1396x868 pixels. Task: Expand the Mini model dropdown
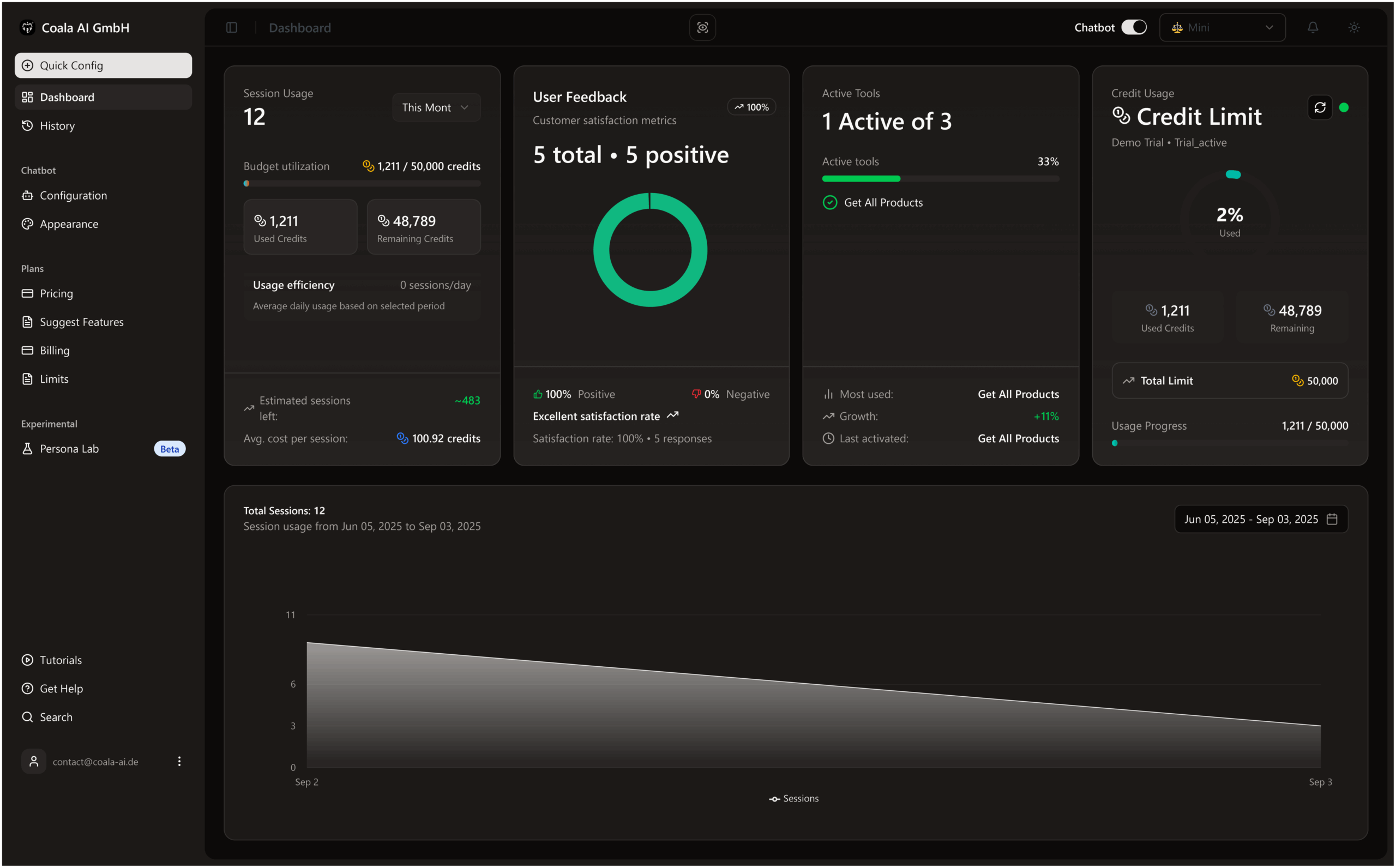click(1221, 28)
